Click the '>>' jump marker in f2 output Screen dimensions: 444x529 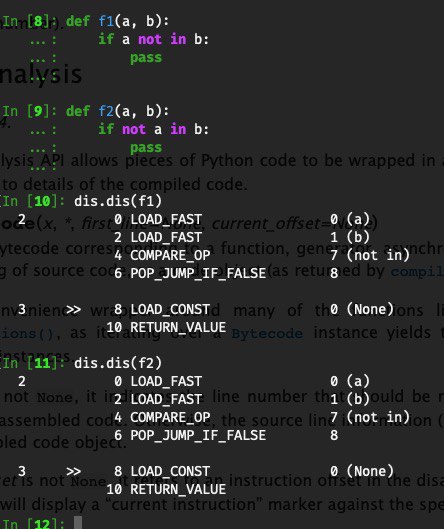[74, 471]
